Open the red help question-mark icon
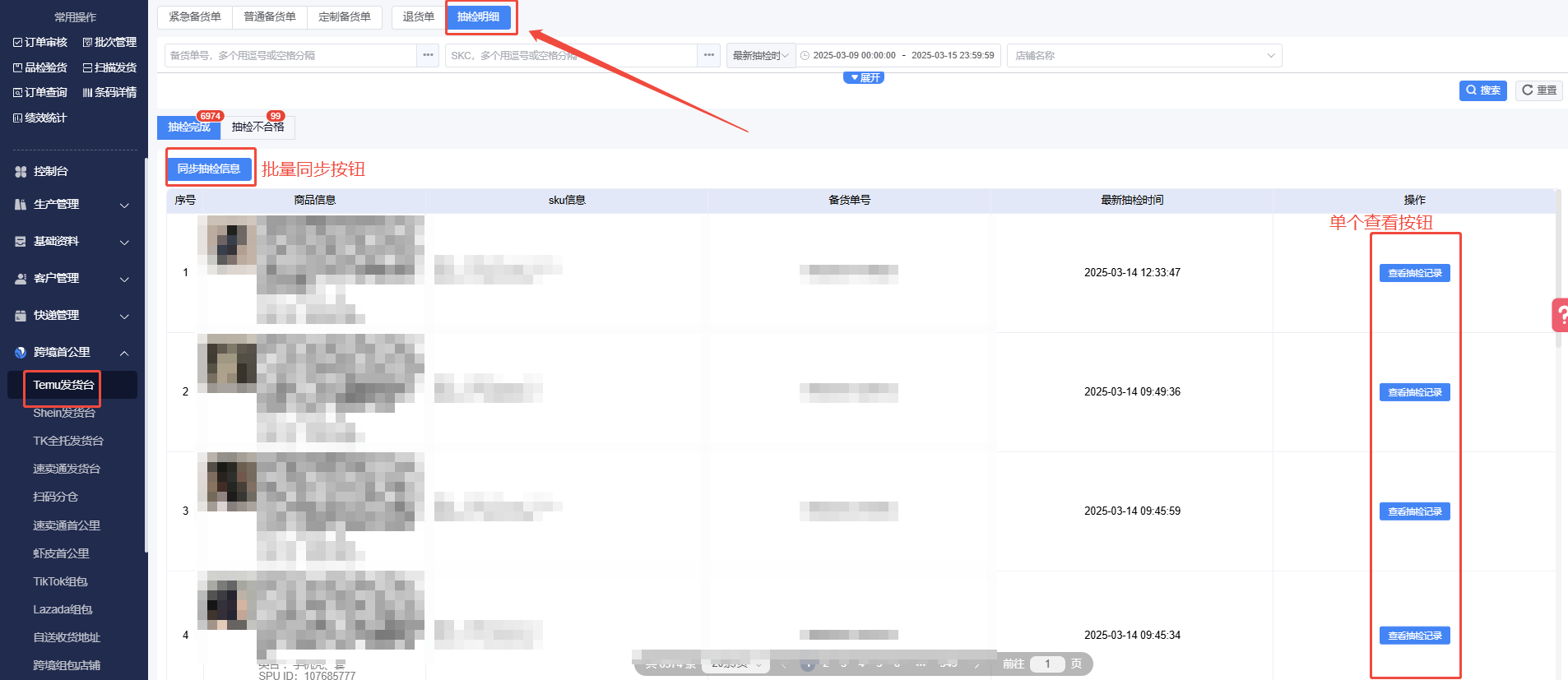Screen dimensions: 1568x680 [x=1561, y=315]
